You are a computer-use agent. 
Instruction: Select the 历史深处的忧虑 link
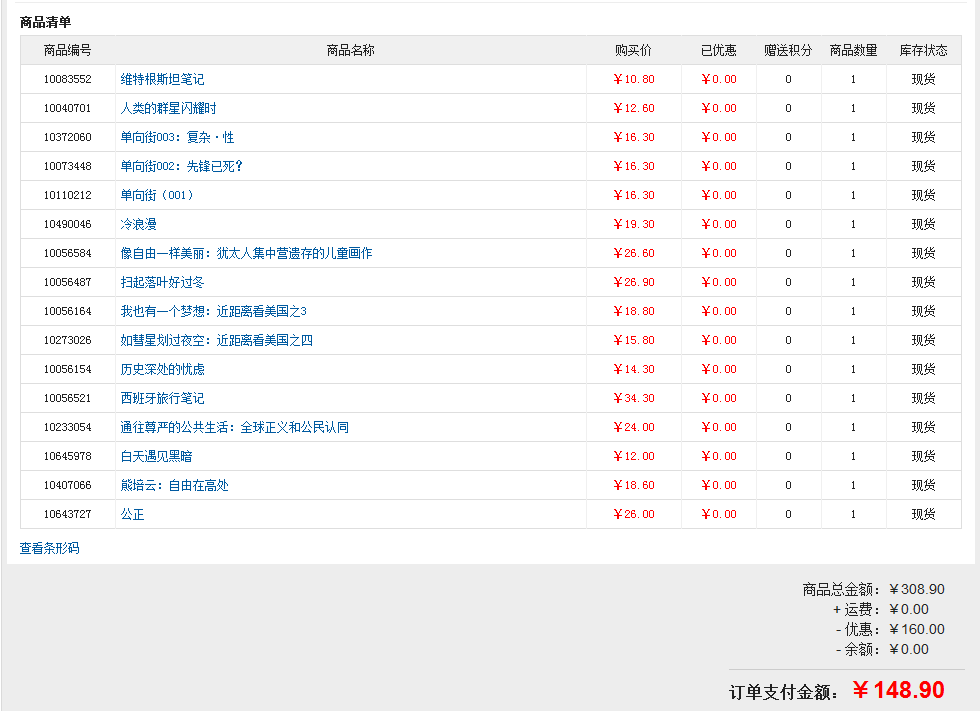tap(162, 369)
